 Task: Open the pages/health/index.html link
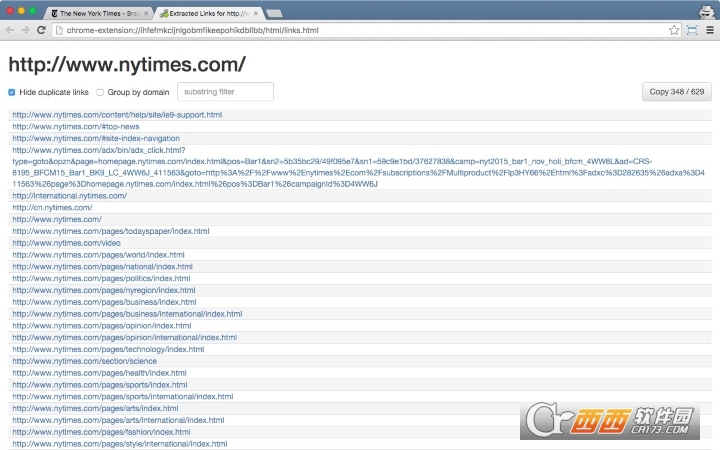(99, 373)
